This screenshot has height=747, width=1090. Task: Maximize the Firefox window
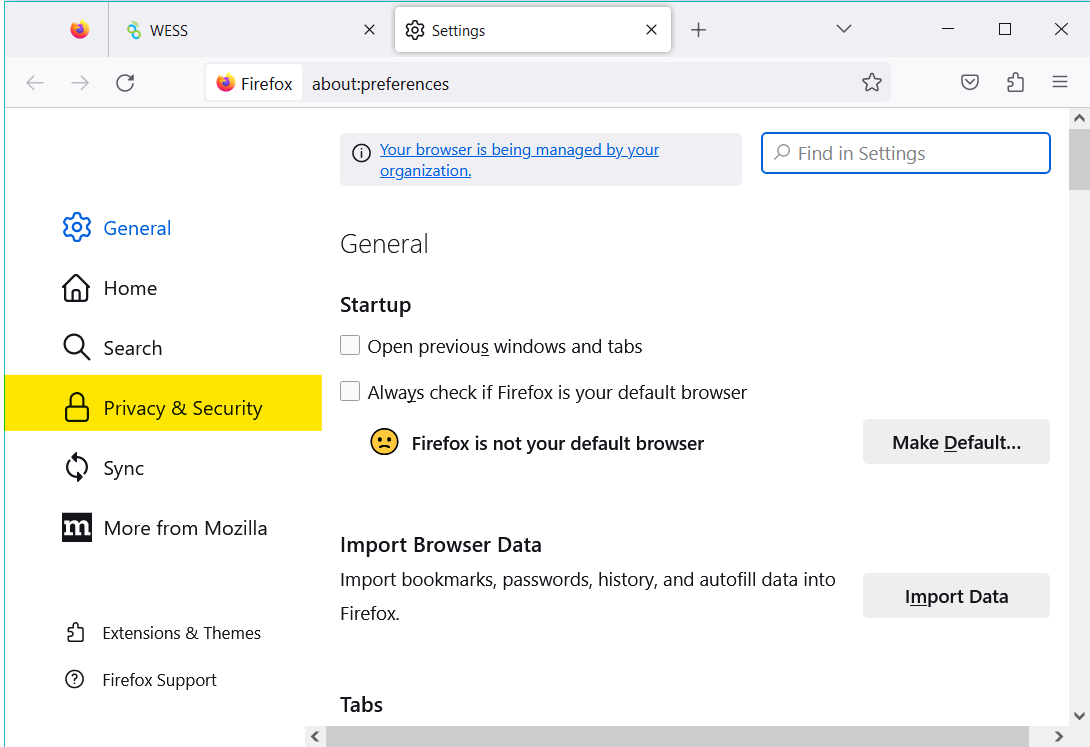(1004, 29)
